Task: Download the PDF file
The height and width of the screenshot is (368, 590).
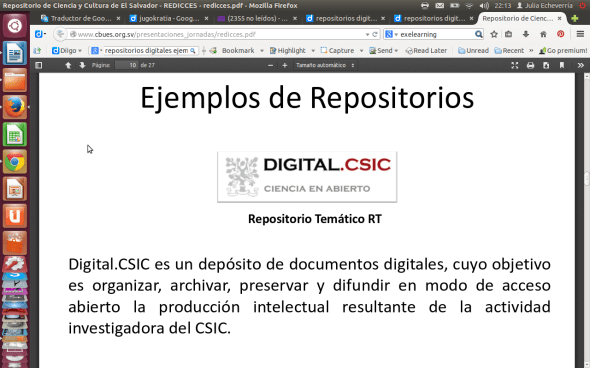Action: tap(546, 65)
